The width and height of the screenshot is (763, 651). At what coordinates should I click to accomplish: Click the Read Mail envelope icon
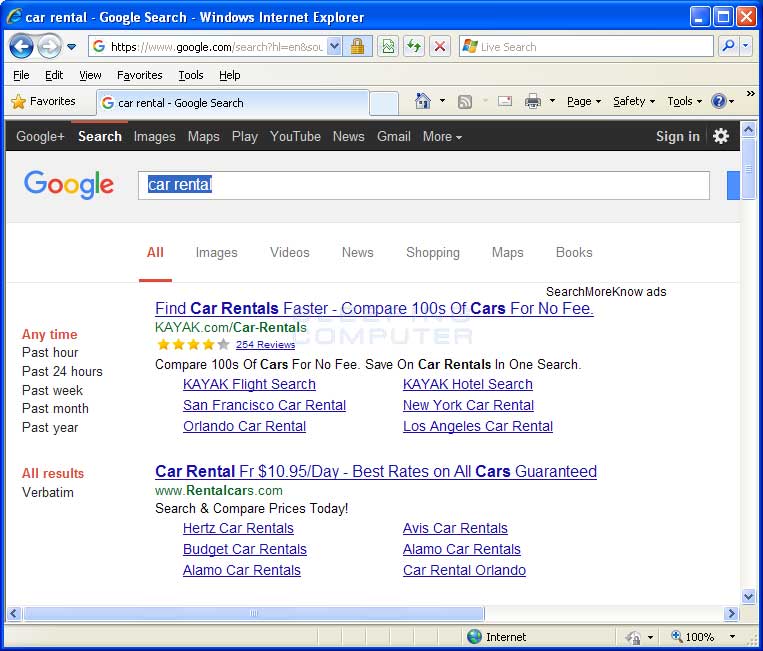505,101
